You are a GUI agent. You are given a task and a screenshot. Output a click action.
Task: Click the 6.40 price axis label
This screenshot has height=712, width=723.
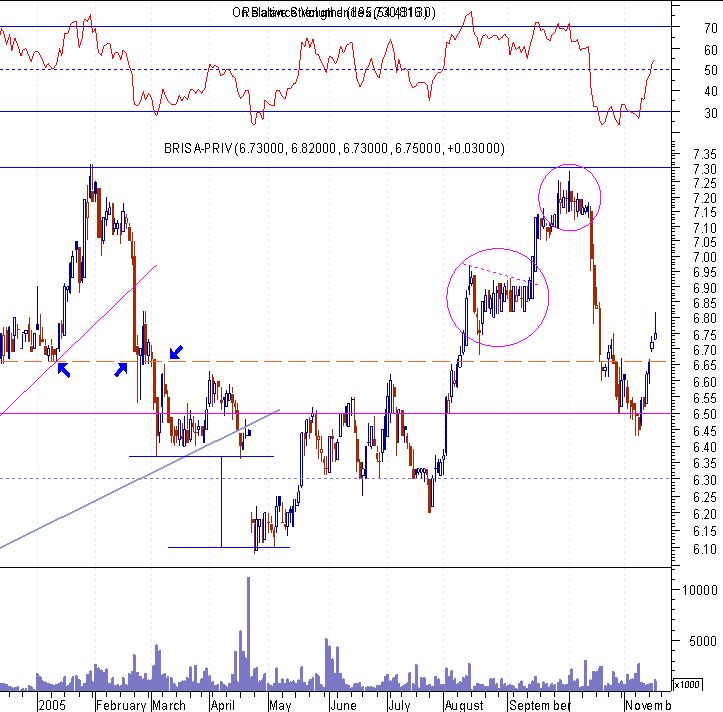pos(705,447)
